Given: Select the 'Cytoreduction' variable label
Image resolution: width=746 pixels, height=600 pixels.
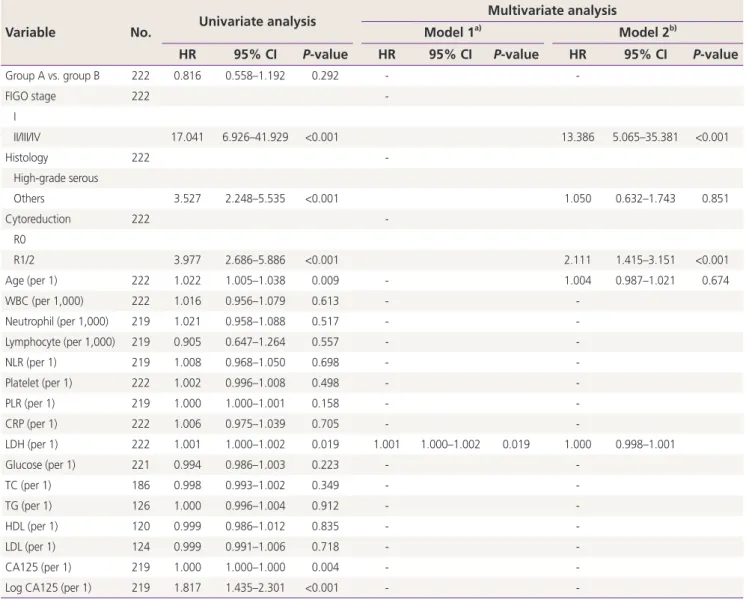Looking at the screenshot, I should pos(38,219).
